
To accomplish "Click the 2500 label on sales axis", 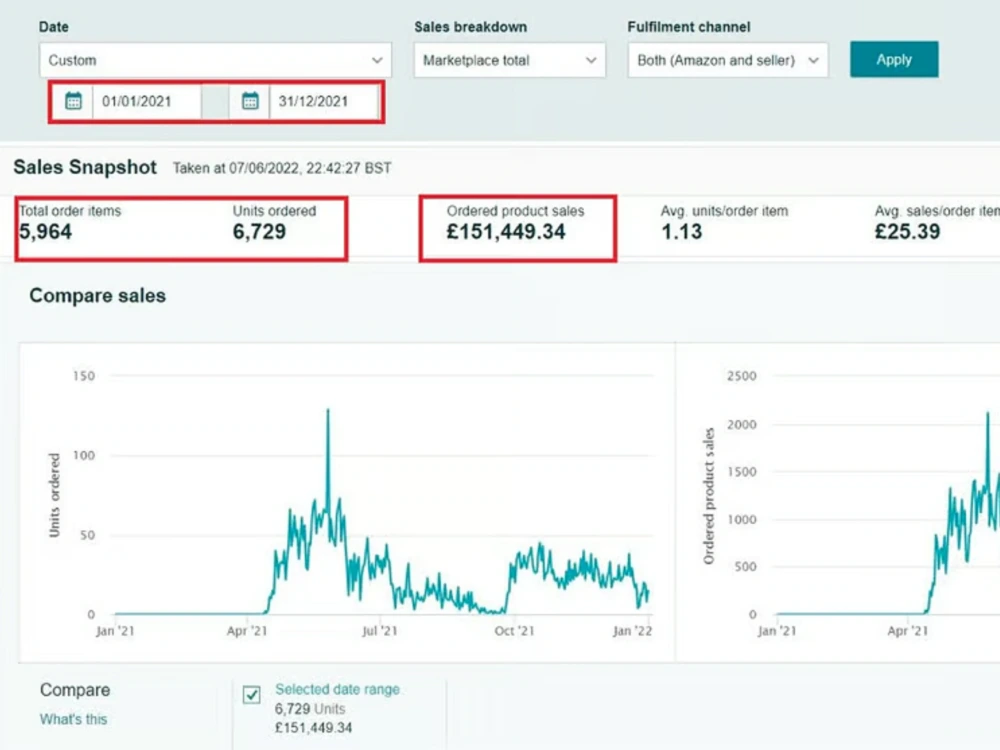I will point(742,376).
